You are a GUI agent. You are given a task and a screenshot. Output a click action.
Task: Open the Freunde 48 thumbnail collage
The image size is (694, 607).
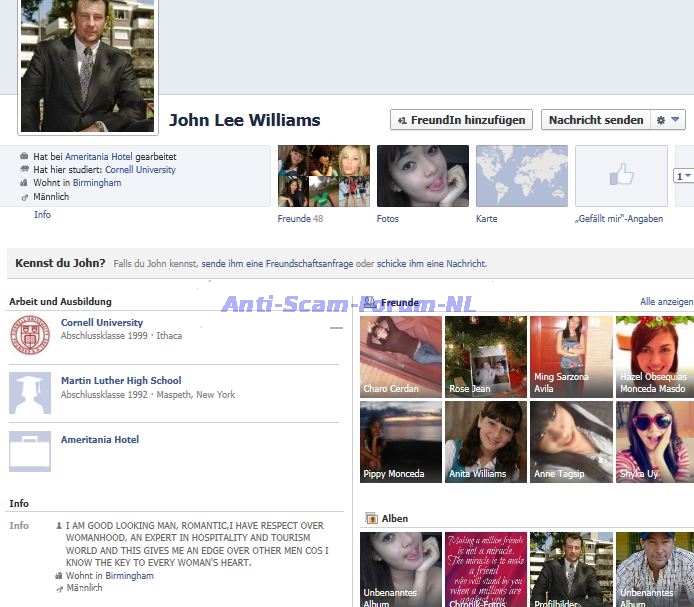tap(323, 176)
